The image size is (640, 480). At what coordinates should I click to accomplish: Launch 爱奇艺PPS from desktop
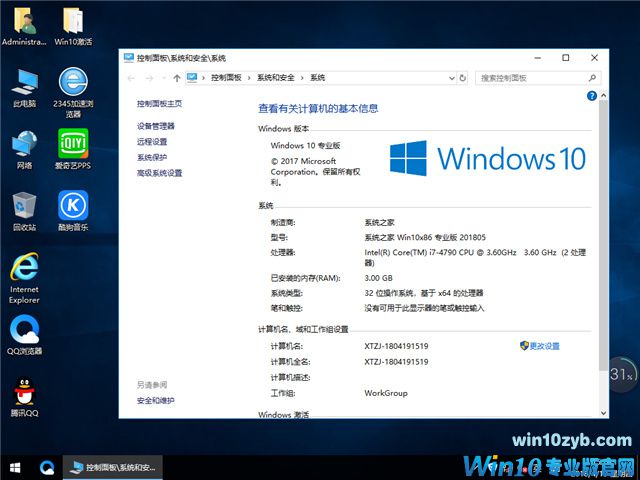pyautogui.click(x=73, y=149)
